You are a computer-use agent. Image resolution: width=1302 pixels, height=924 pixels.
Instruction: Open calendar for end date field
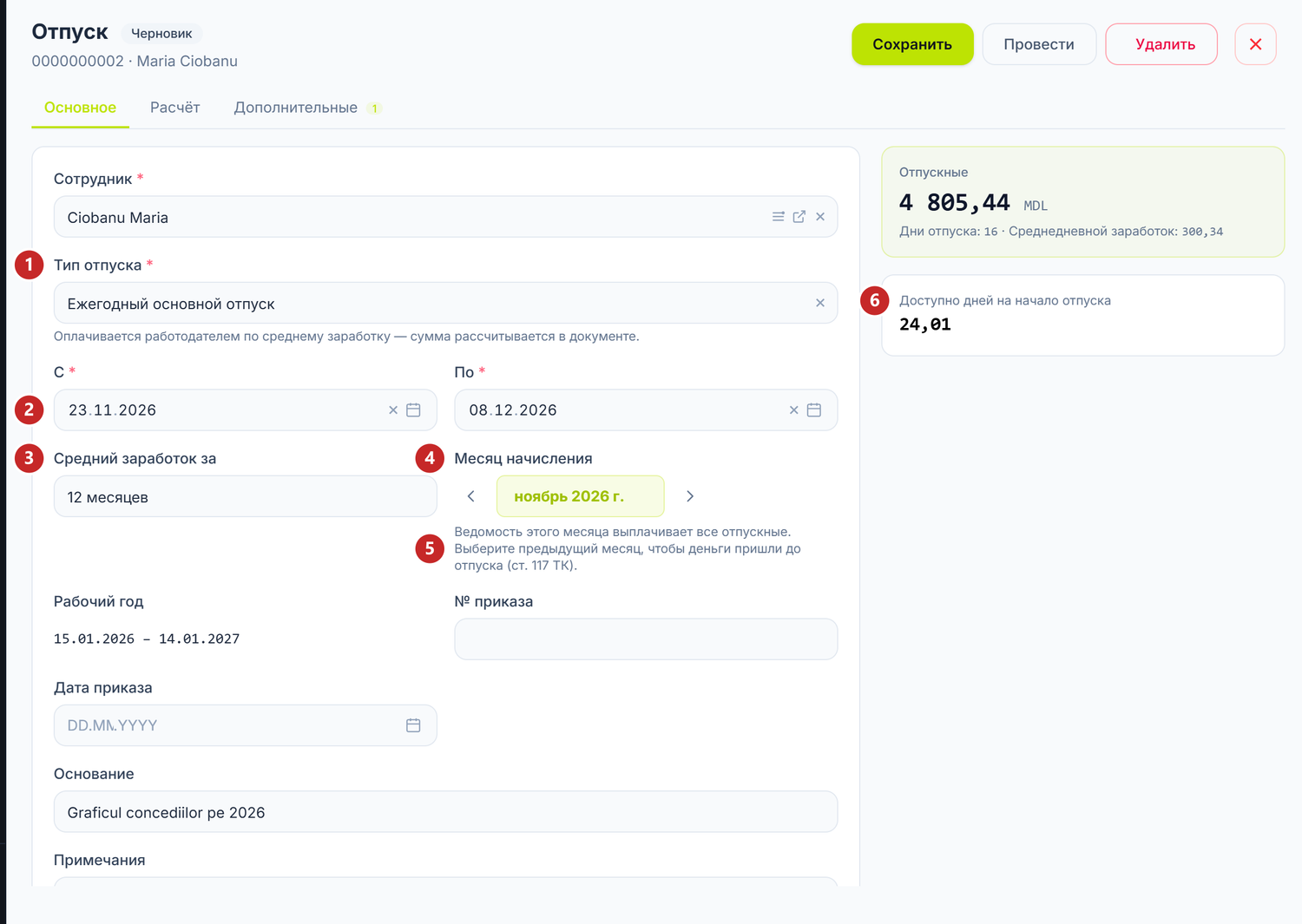click(814, 410)
